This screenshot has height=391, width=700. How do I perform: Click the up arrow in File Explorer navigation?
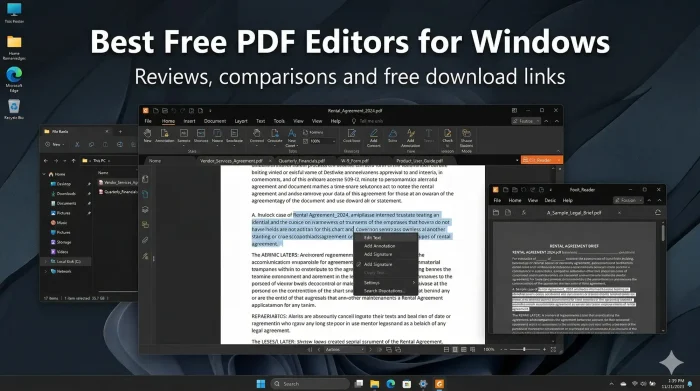[74, 161]
